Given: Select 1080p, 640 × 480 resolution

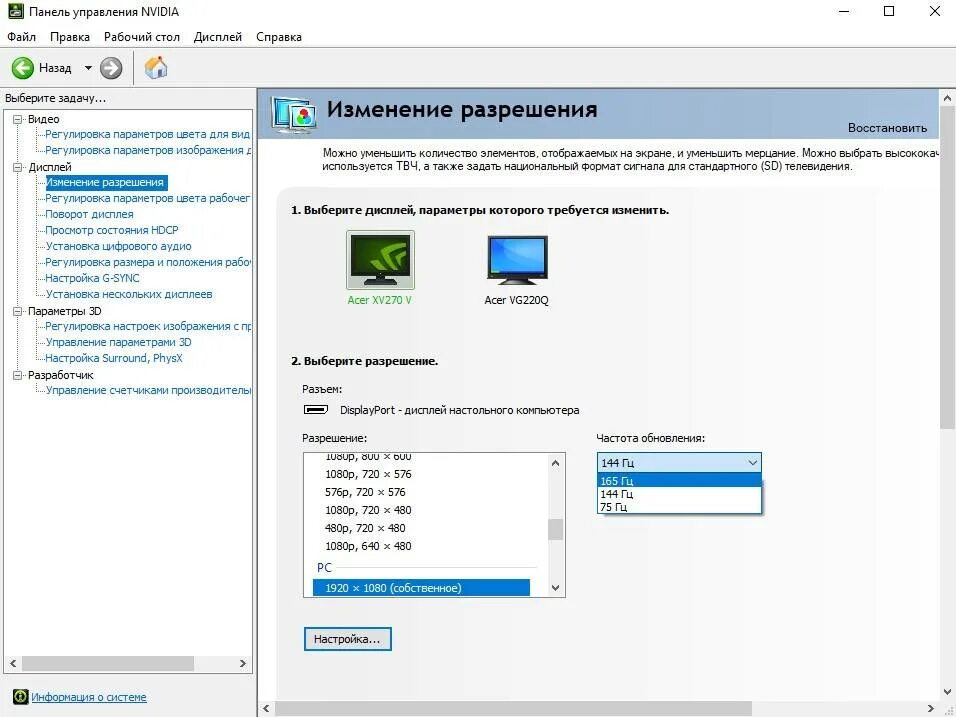Looking at the screenshot, I should point(368,546).
